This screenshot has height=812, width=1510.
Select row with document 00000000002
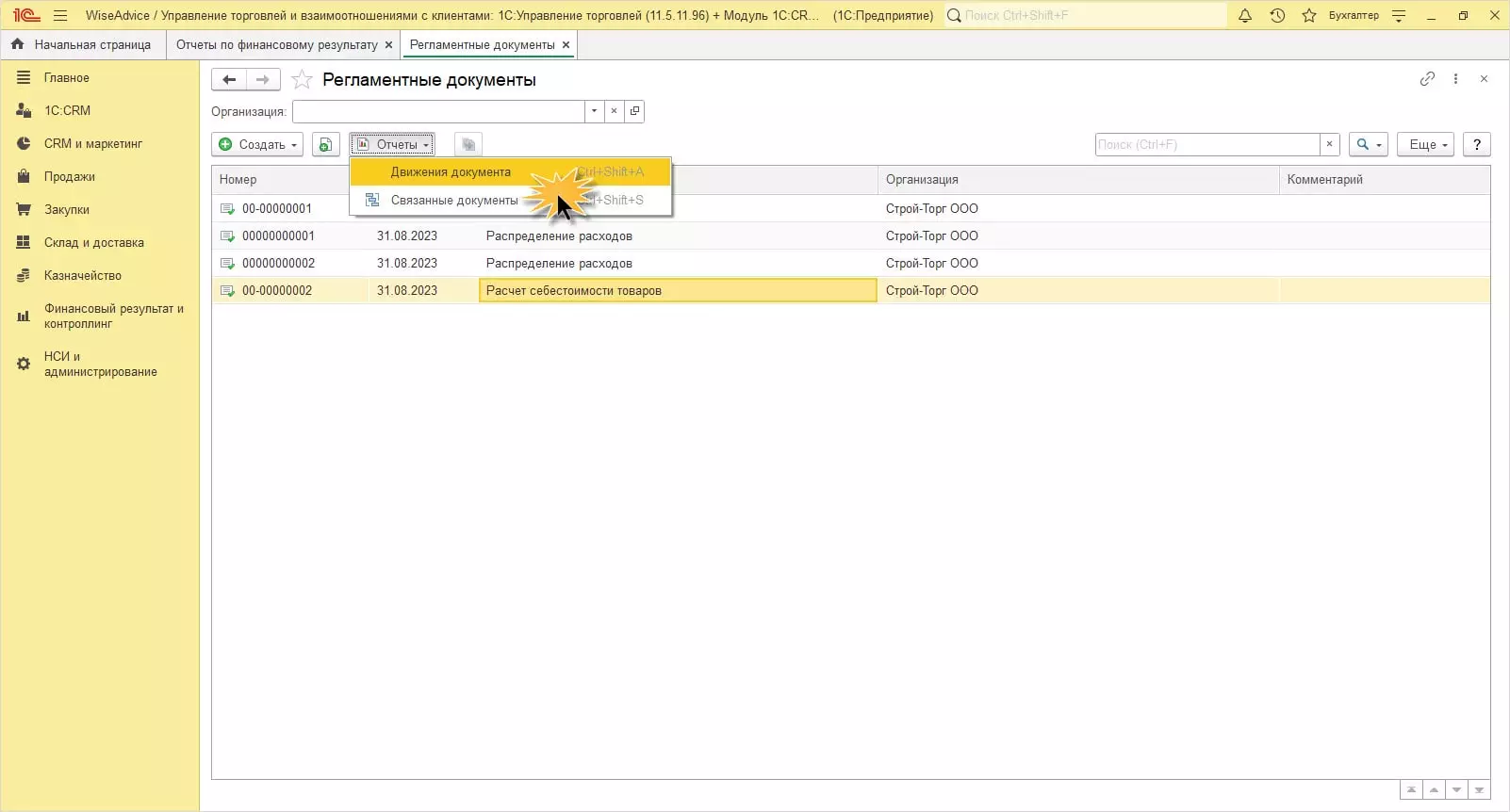[x=278, y=263]
